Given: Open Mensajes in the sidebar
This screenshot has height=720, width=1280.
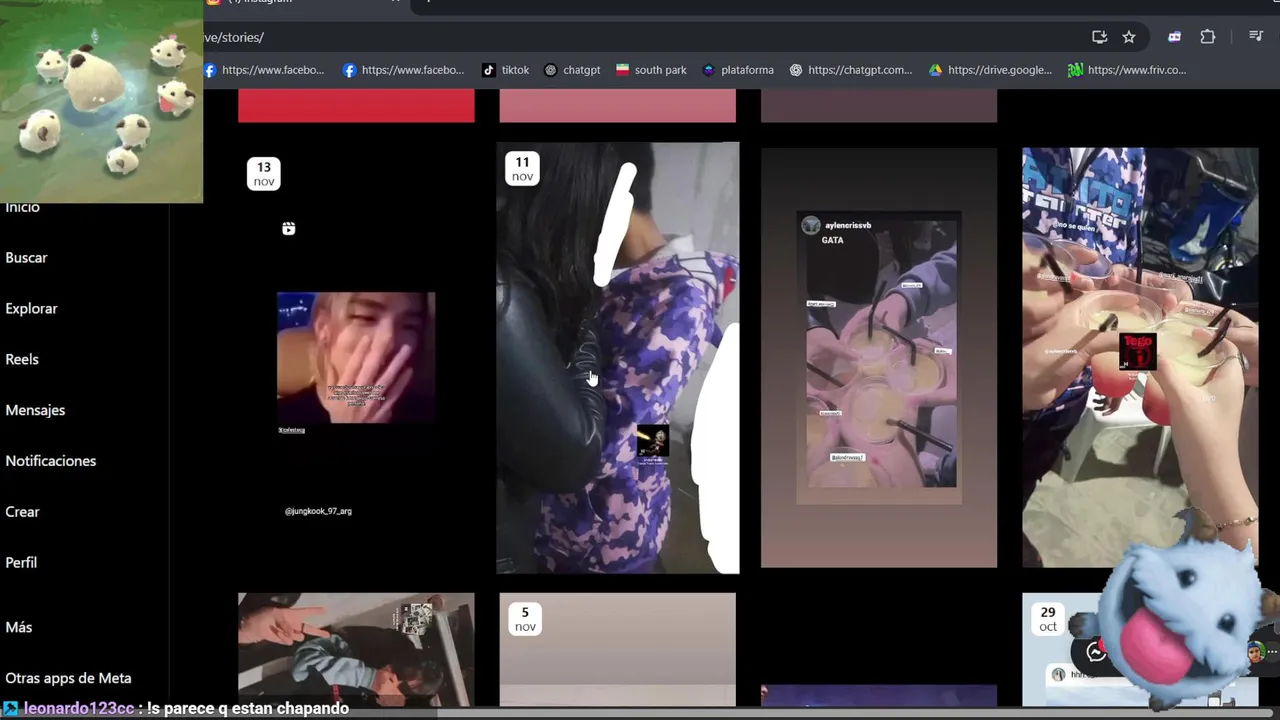Looking at the screenshot, I should click(x=35, y=410).
